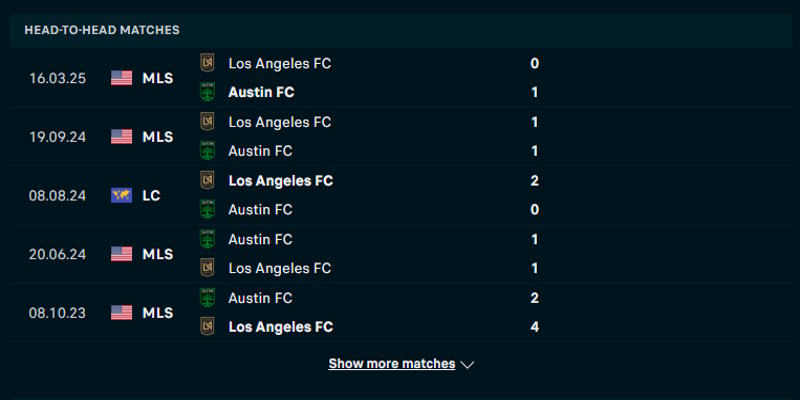This screenshot has height=400, width=800.
Task: Click LAFC crest in 08.10.23 match
Action: tap(208, 326)
